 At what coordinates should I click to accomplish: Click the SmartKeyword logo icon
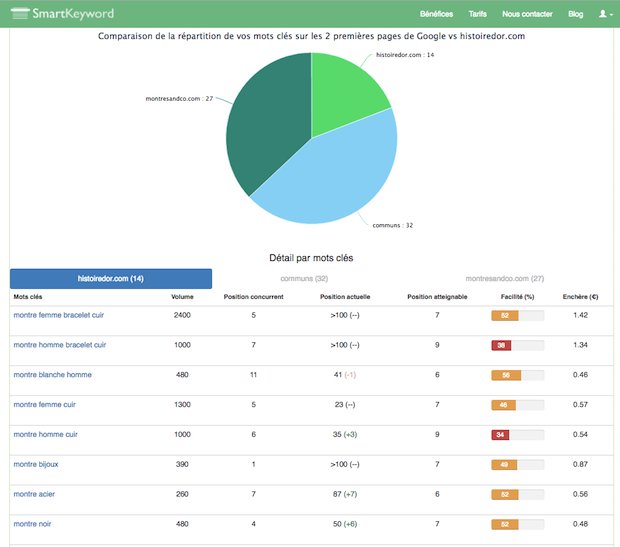click(x=19, y=13)
